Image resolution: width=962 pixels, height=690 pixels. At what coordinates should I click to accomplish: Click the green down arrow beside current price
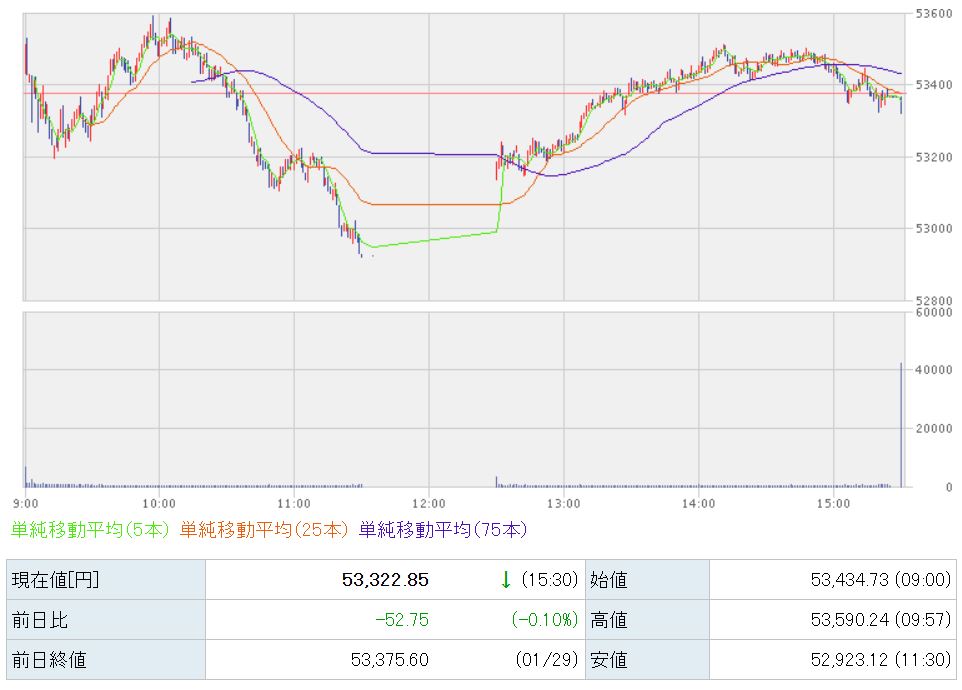(506, 580)
